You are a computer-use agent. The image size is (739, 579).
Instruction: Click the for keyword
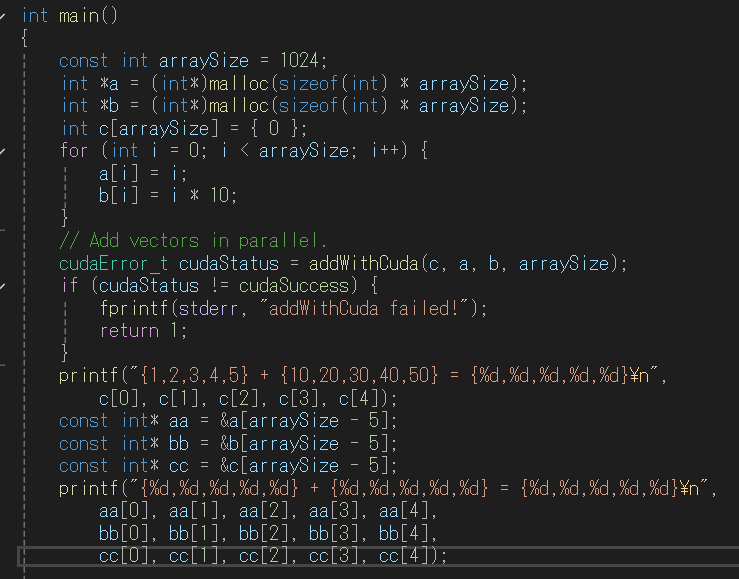click(74, 151)
